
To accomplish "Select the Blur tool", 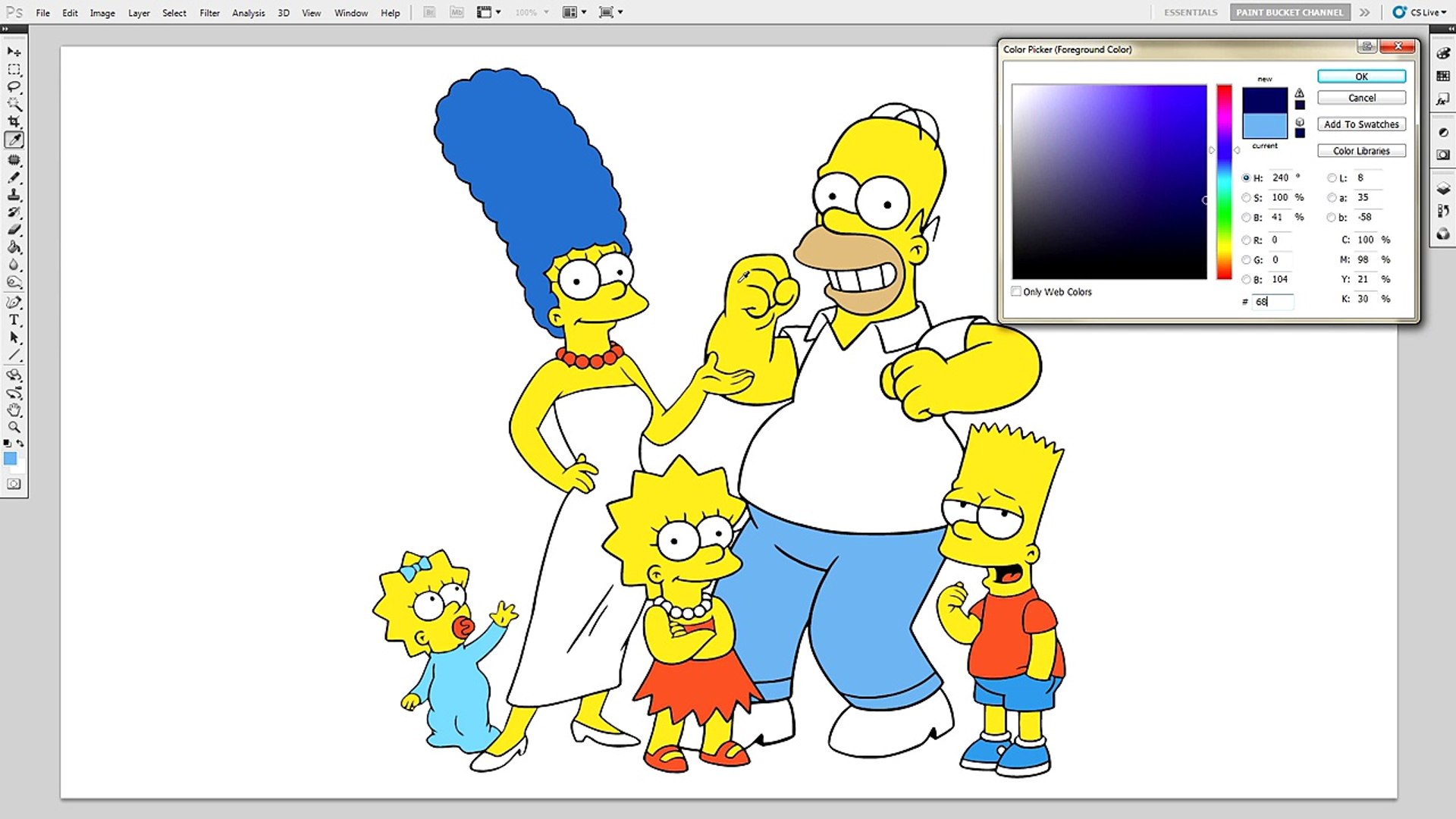I will [x=14, y=264].
